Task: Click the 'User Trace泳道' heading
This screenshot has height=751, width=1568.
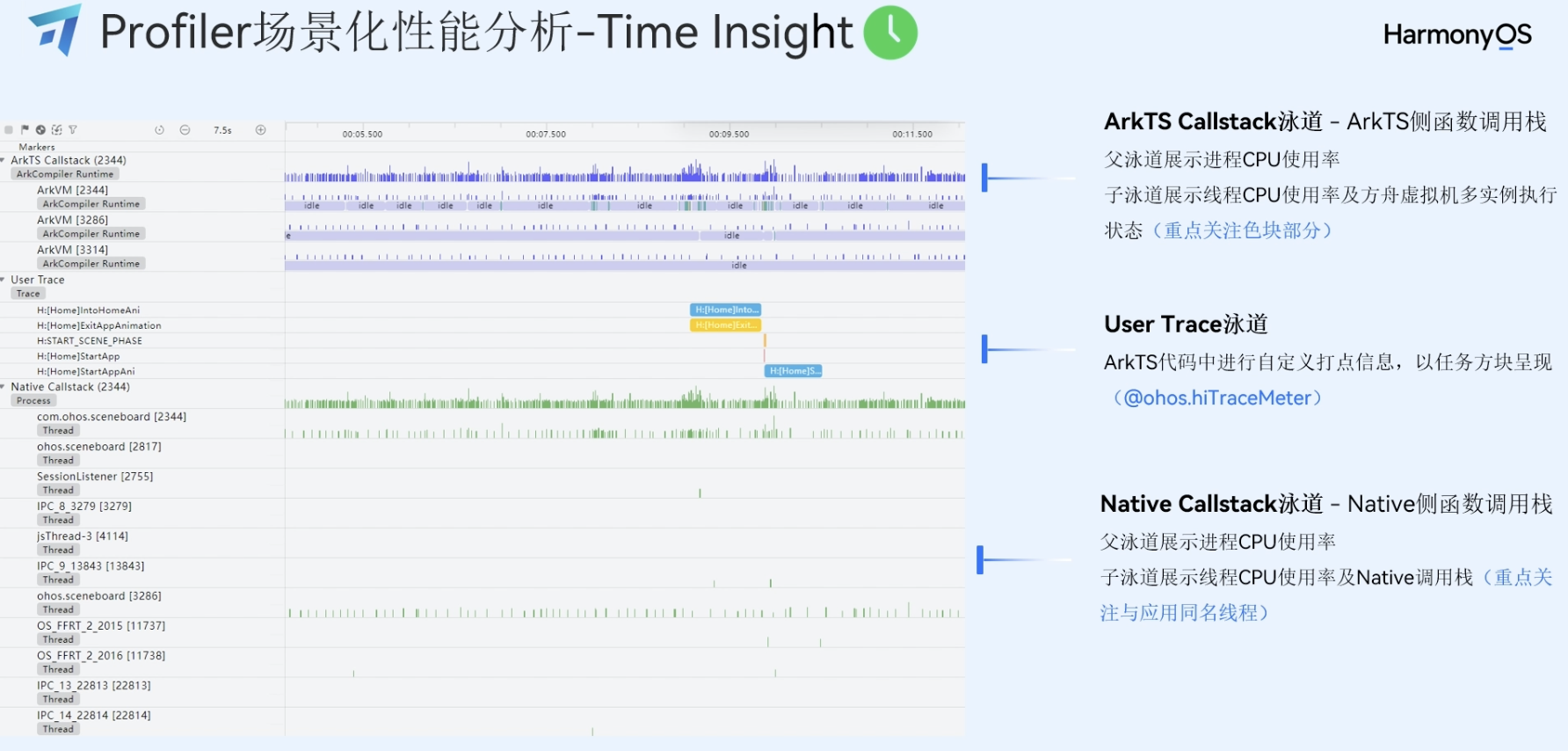Action: tap(1186, 324)
